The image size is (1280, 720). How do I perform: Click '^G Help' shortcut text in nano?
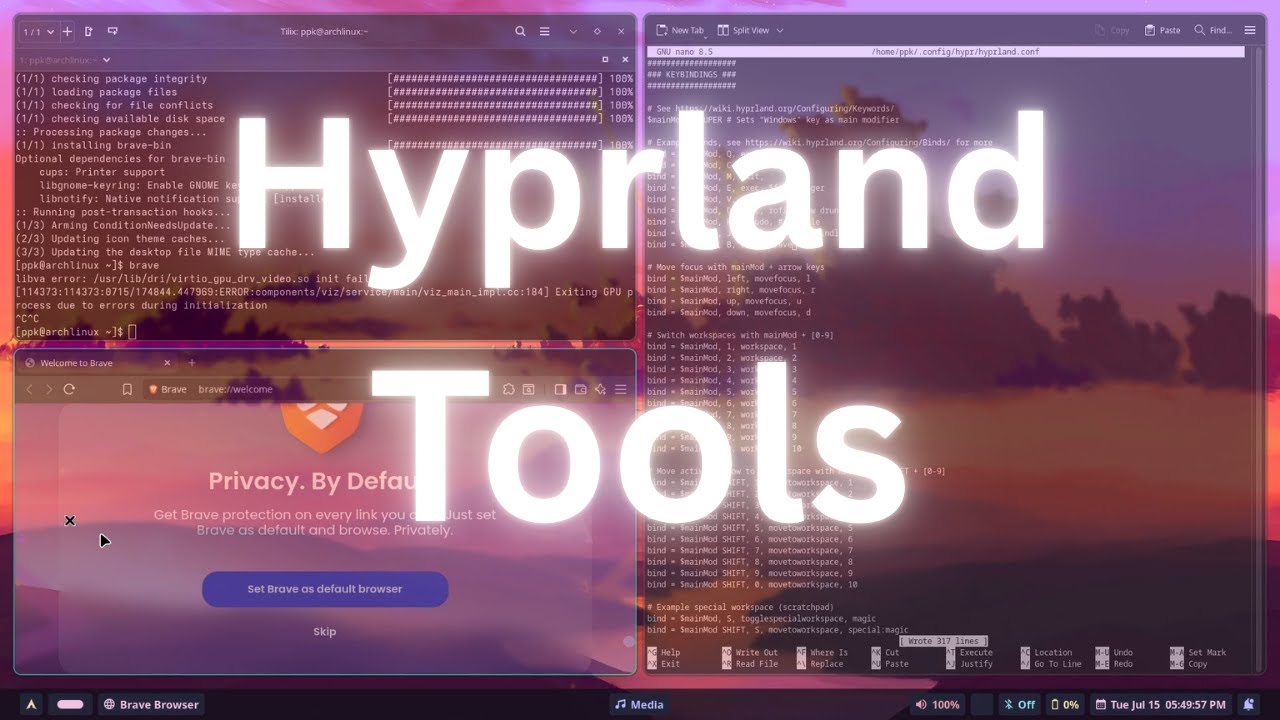[664, 653]
